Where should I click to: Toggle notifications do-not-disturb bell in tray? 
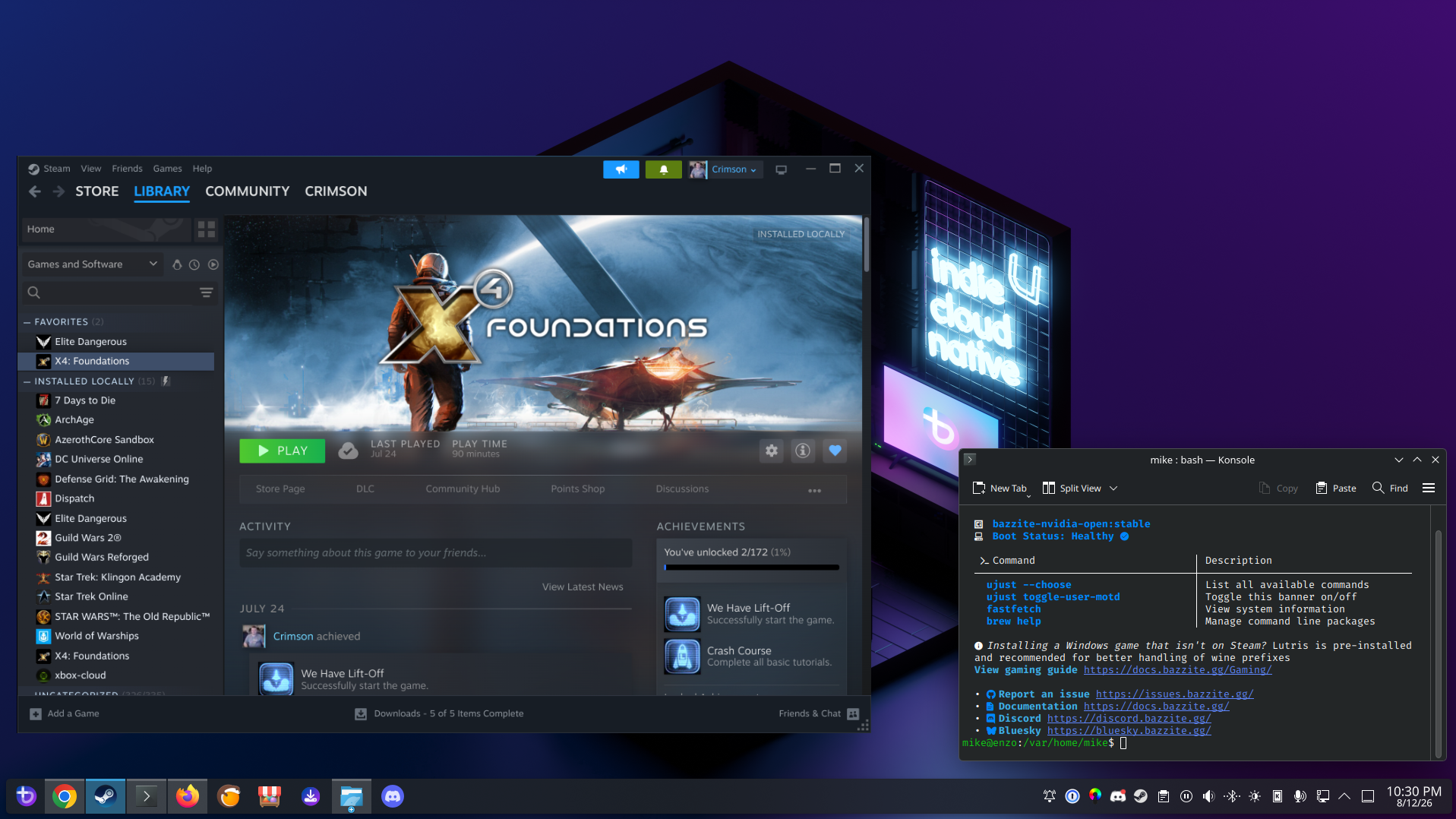(1050, 796)
